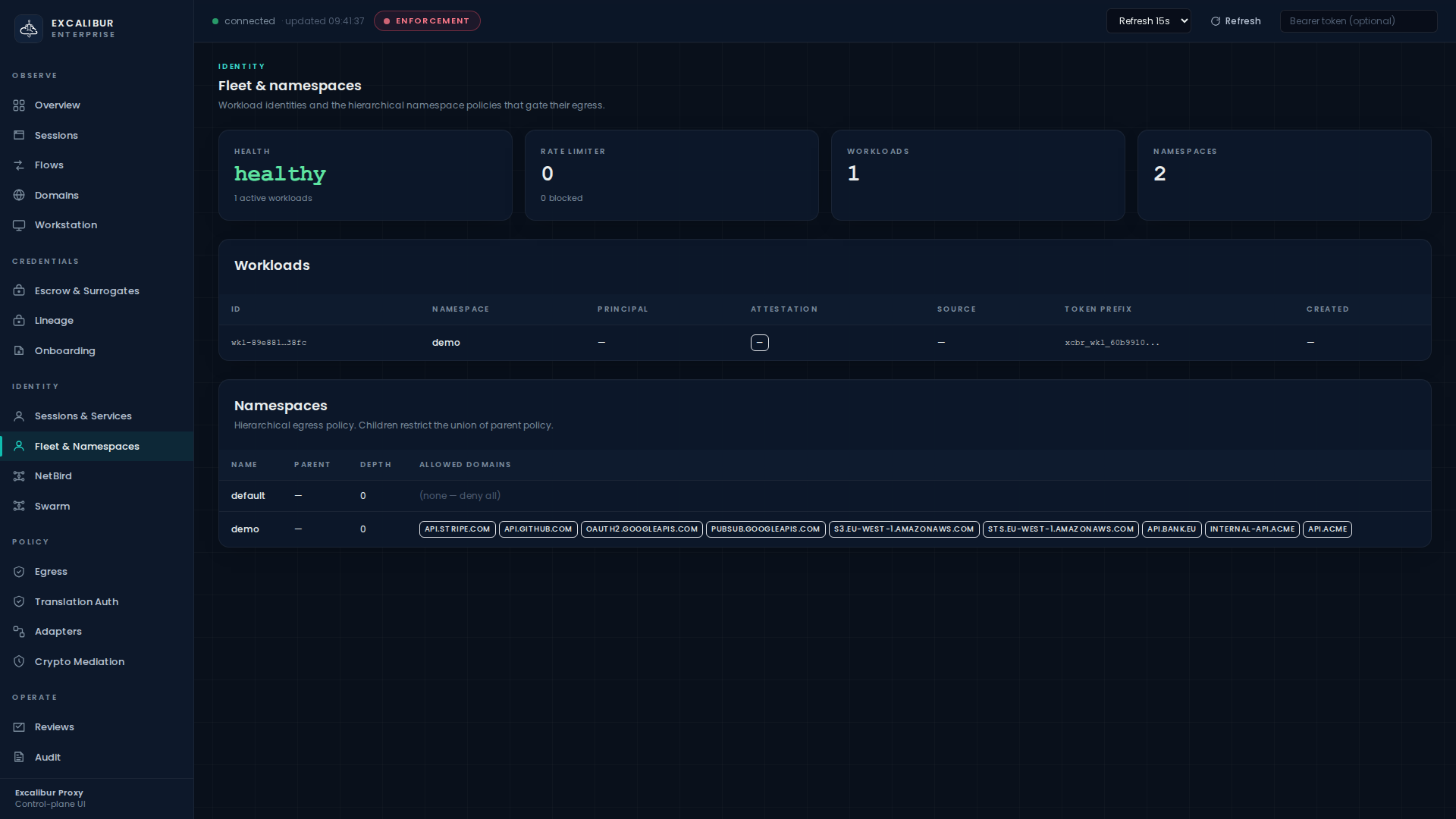
Task: Click the Overview grid icon
Action: pos(19,105)
